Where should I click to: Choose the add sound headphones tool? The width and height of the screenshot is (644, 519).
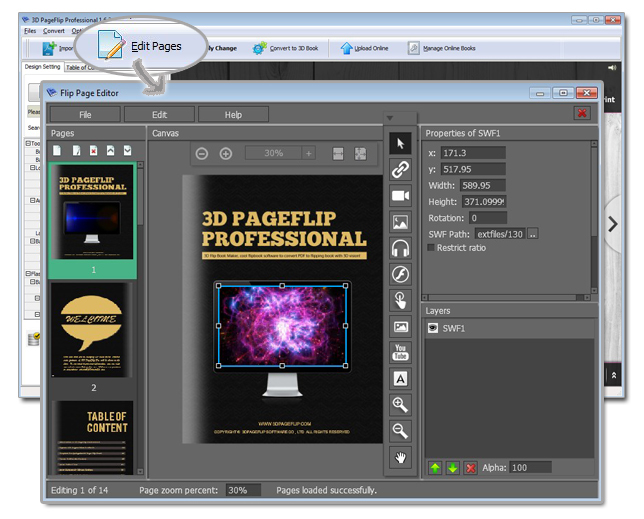pyautogui.click(x=400, y=248)
